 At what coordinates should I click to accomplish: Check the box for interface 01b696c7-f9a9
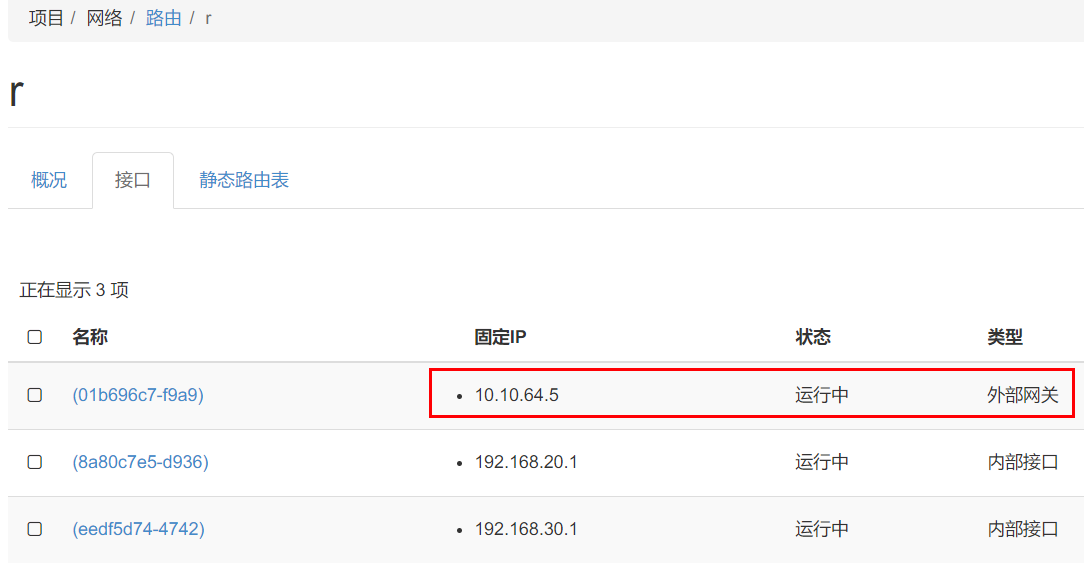pos(35,395)
